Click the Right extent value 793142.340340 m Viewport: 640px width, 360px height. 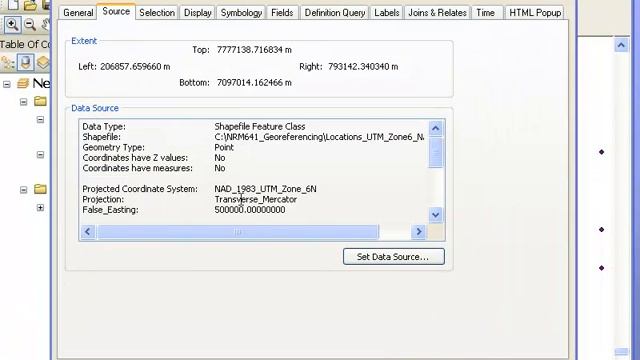click(x=363, y=67)
